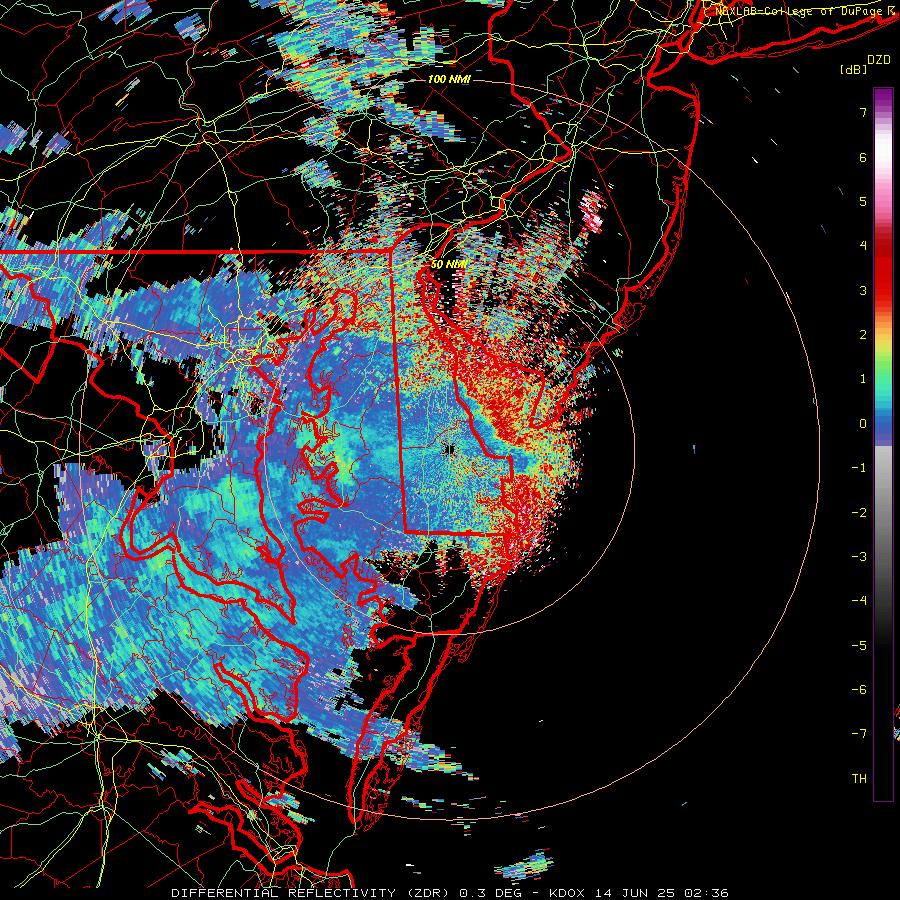This screenshot has height=900, width=900.
Task: Click the KDOX radar site marker at center
Action: pyautogui.click(x=449, y=449)
